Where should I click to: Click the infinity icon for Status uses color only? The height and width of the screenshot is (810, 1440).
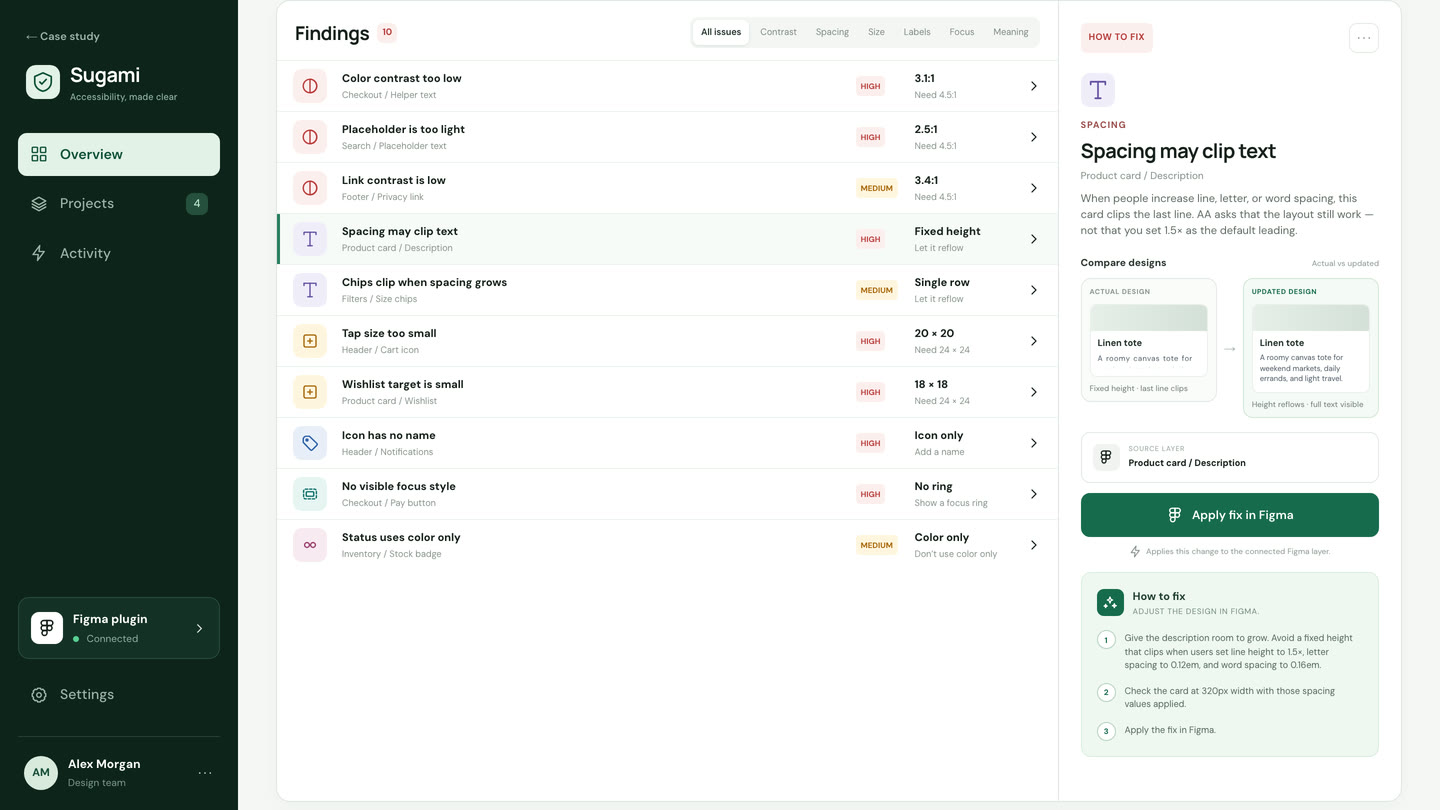coord(310,545)
